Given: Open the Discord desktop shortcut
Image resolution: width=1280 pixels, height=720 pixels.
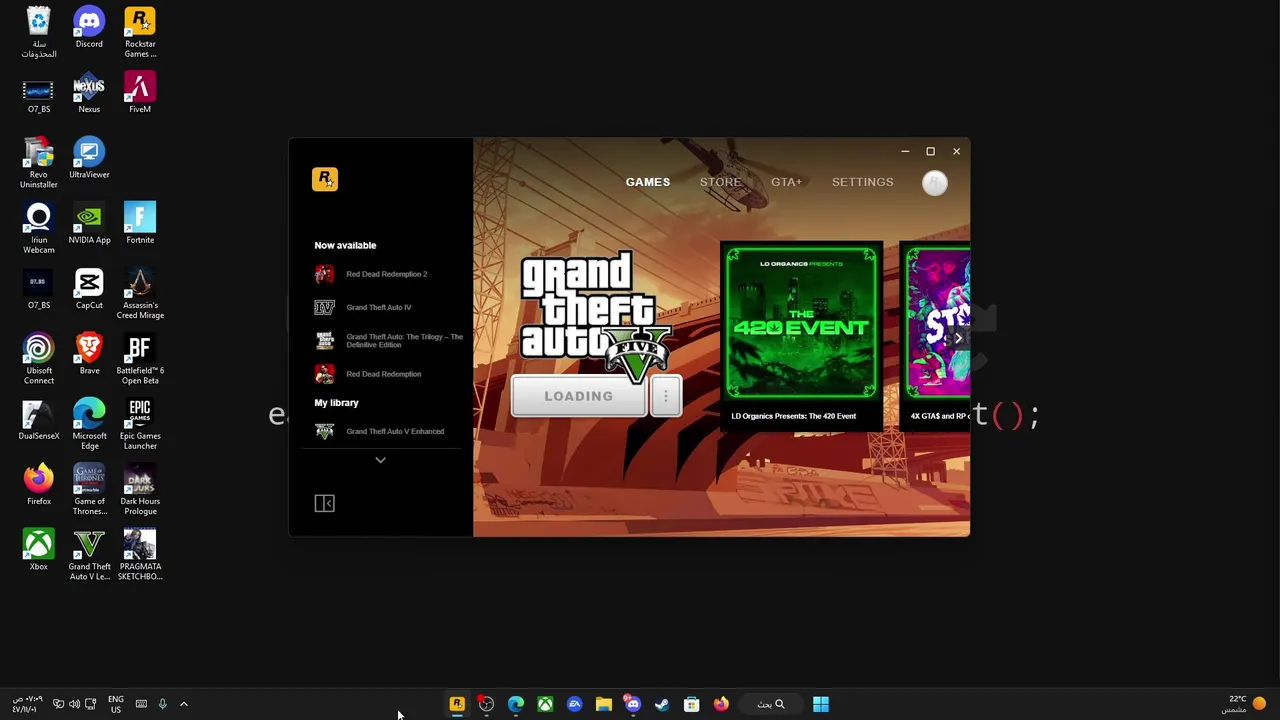Looking at the screenshot, I should pyautogui.click(x=89, y=28).
